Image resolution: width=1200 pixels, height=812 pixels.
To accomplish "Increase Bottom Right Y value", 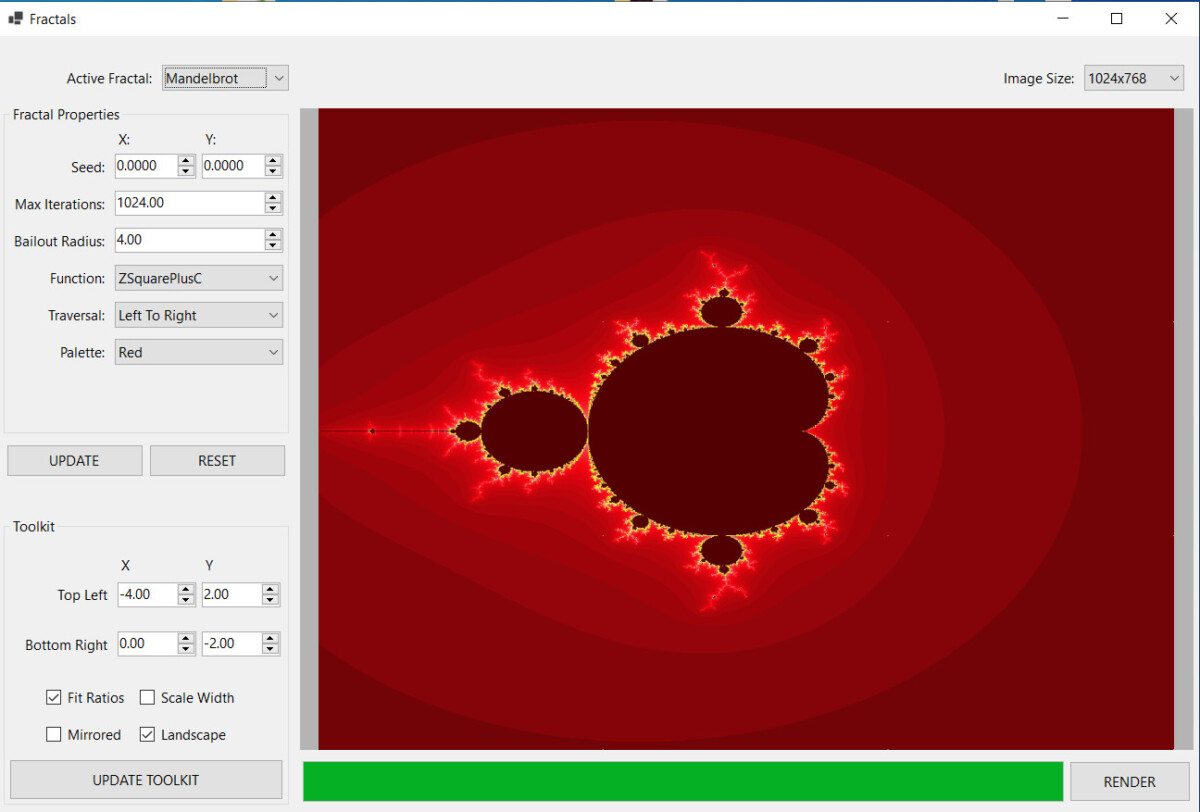I will point(270,638).
